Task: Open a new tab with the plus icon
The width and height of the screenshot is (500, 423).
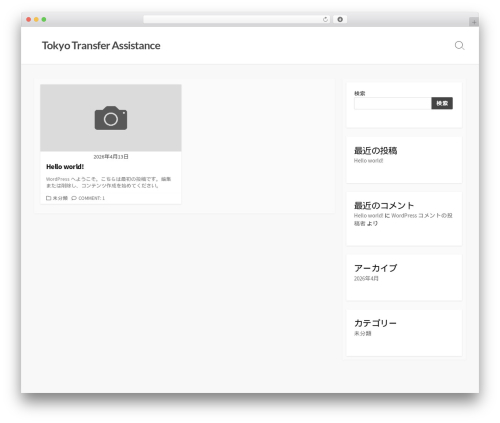Action: 474,22
